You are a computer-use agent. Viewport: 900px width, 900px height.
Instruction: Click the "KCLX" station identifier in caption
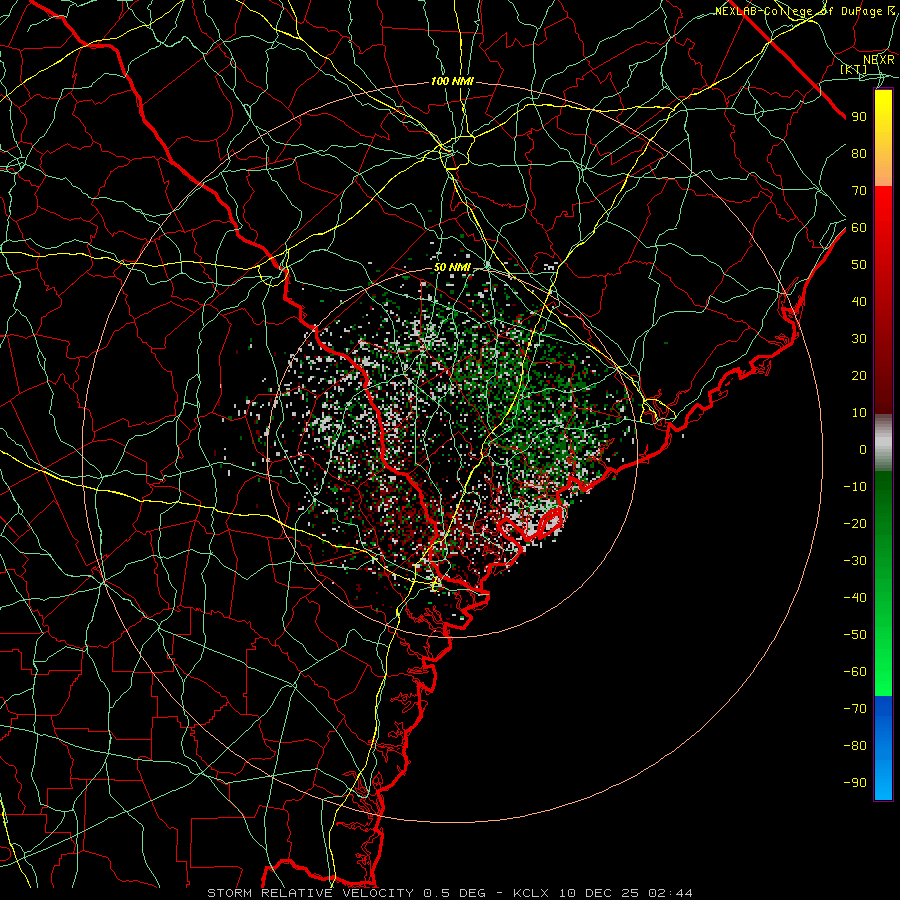[531, 893]
